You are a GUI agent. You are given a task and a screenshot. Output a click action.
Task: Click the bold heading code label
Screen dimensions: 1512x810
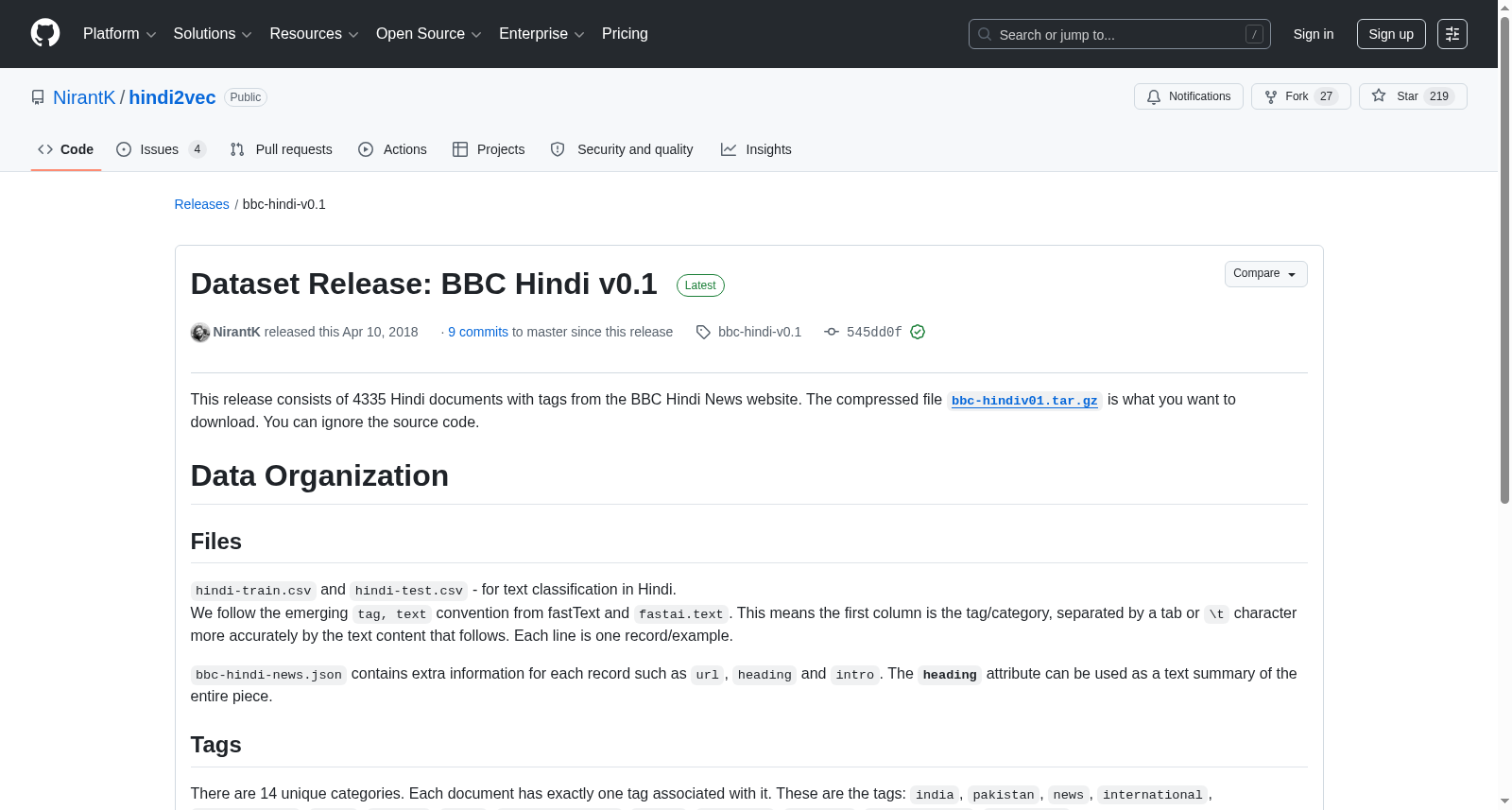pos(950,675)
